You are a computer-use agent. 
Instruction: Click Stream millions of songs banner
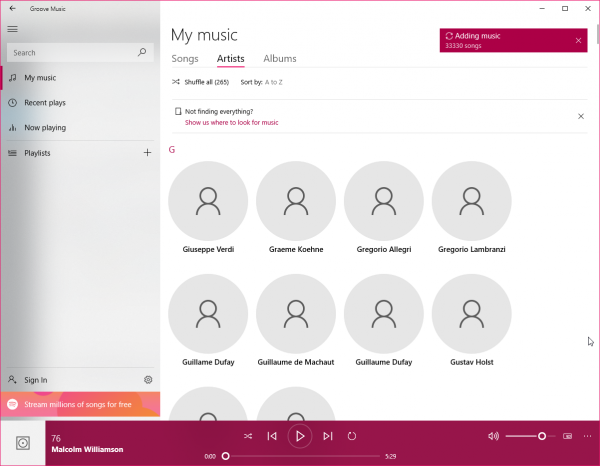pos(80,404)
